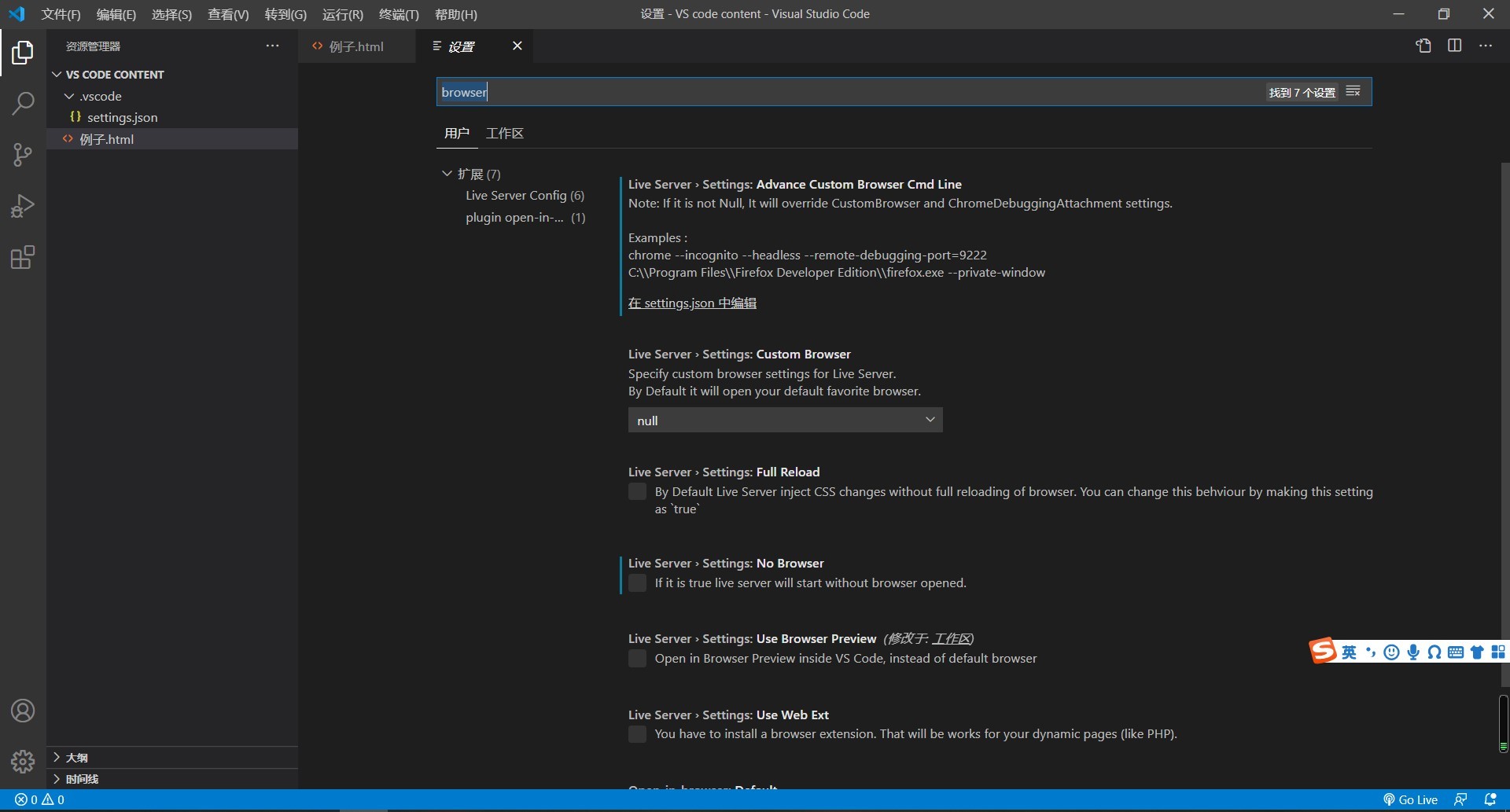The width and height of the screenshot is (1510, 812).
Task: Click 在 settings.json 中编辑 link
Action: pos(692,303)
